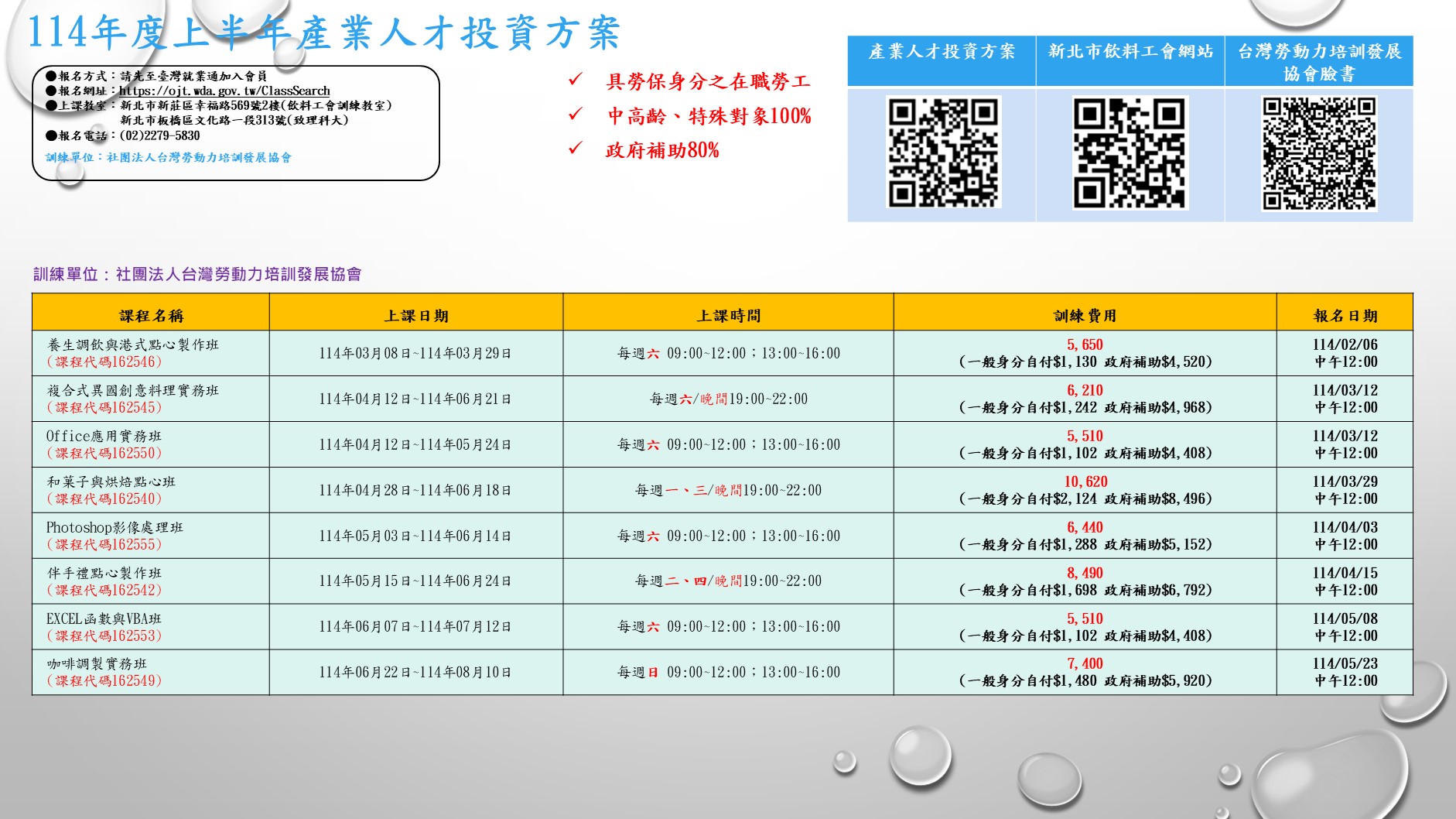Click the 咖啡調製實務班 date range cell
Screen dimensions: 1456x819
click(415, 673)
